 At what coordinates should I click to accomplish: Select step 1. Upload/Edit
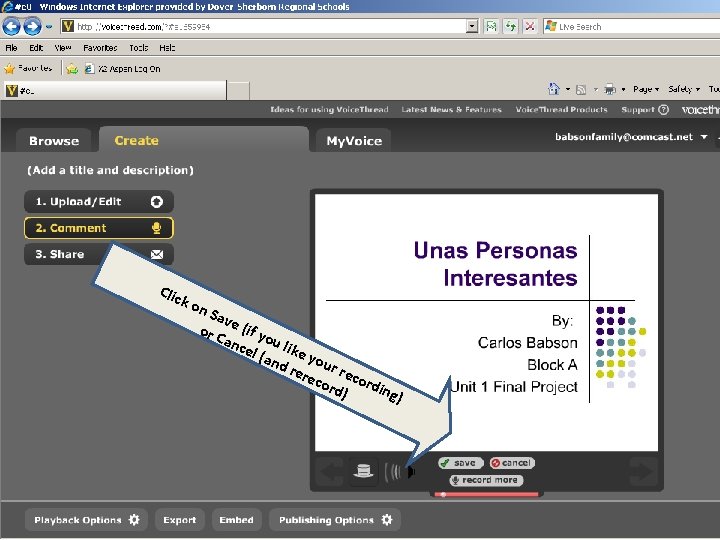99,202
